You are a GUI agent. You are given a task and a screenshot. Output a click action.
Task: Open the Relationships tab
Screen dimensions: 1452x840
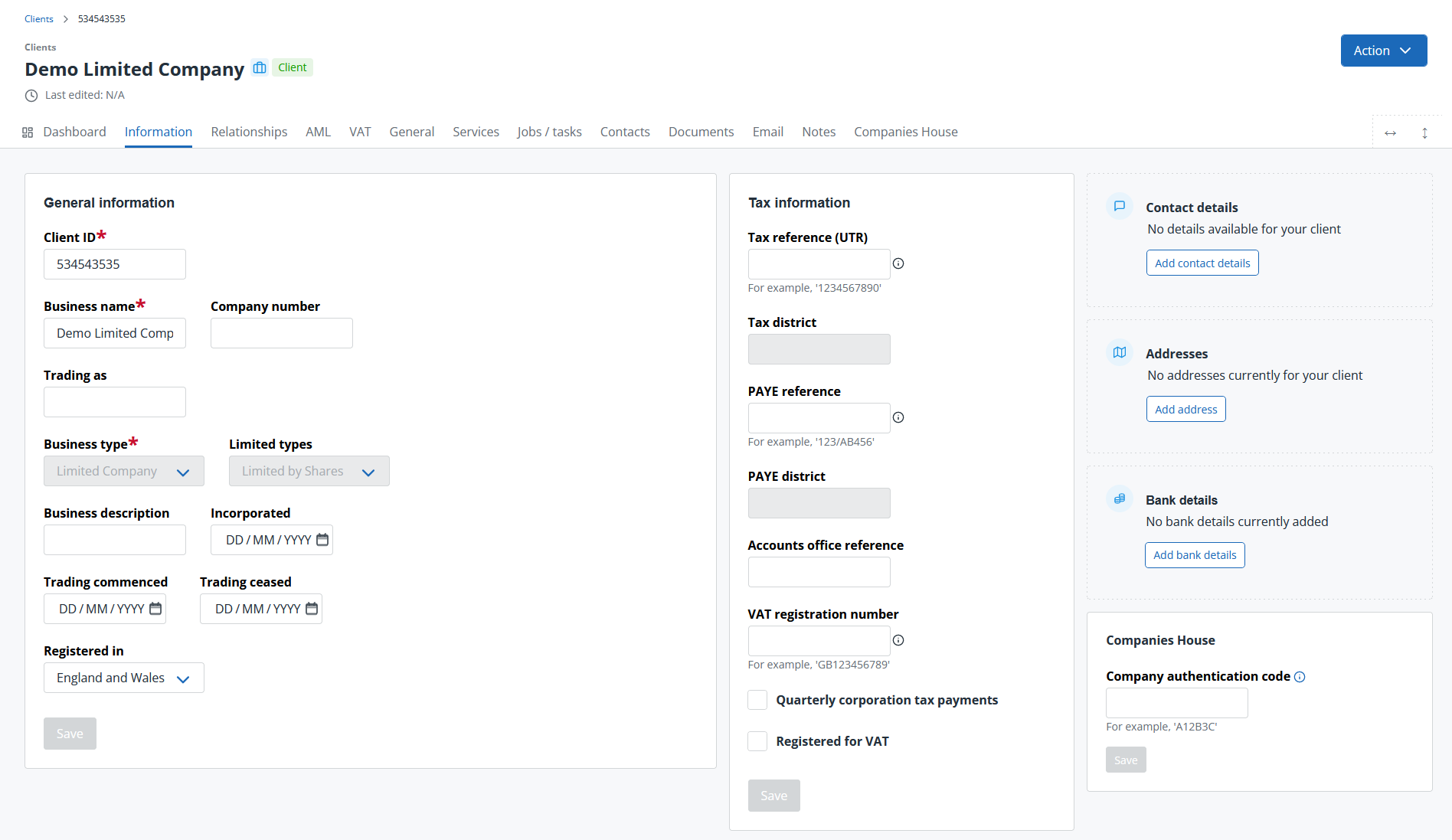(249, 132)
